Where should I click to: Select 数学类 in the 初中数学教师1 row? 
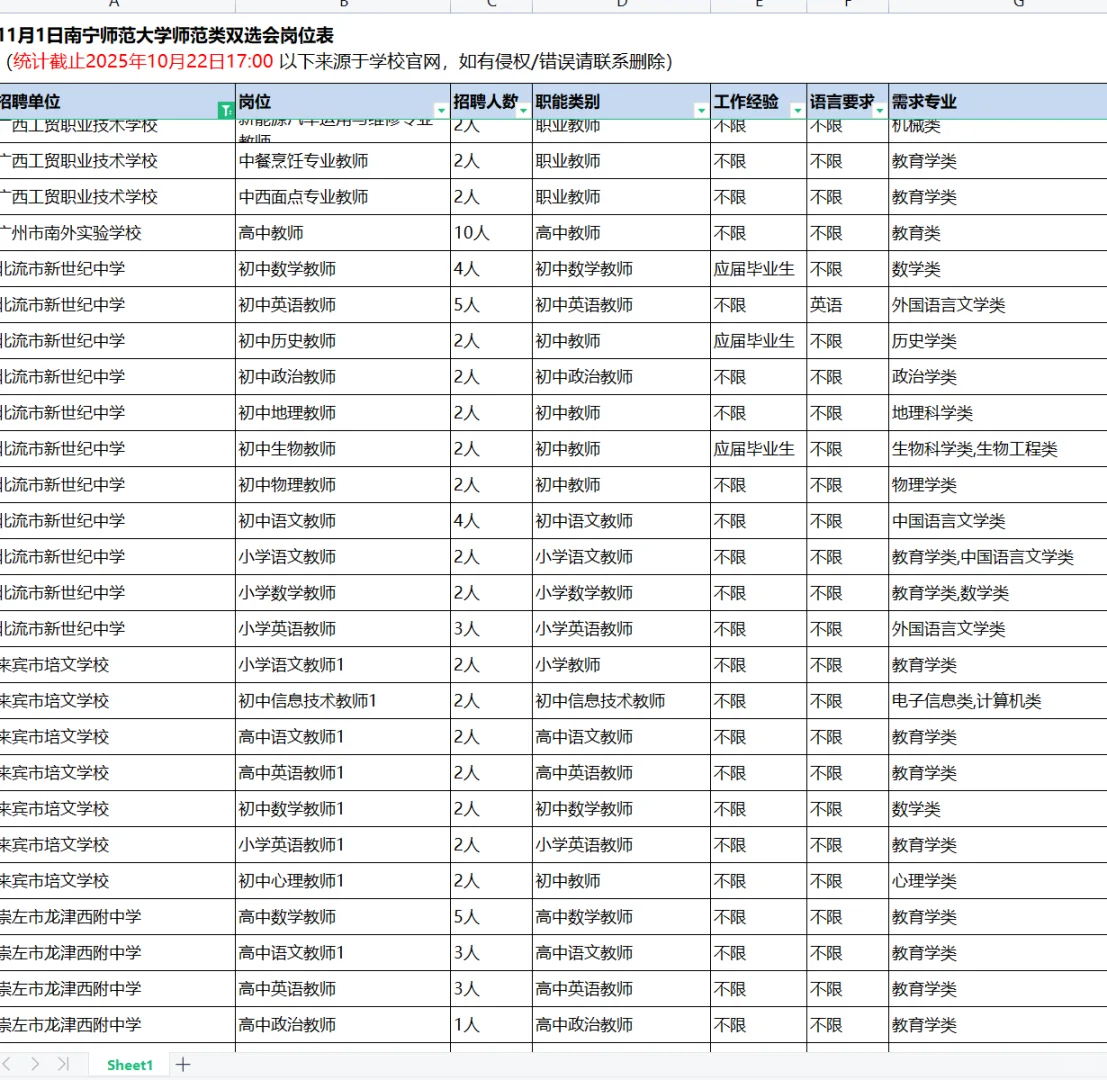click(997, 809)
